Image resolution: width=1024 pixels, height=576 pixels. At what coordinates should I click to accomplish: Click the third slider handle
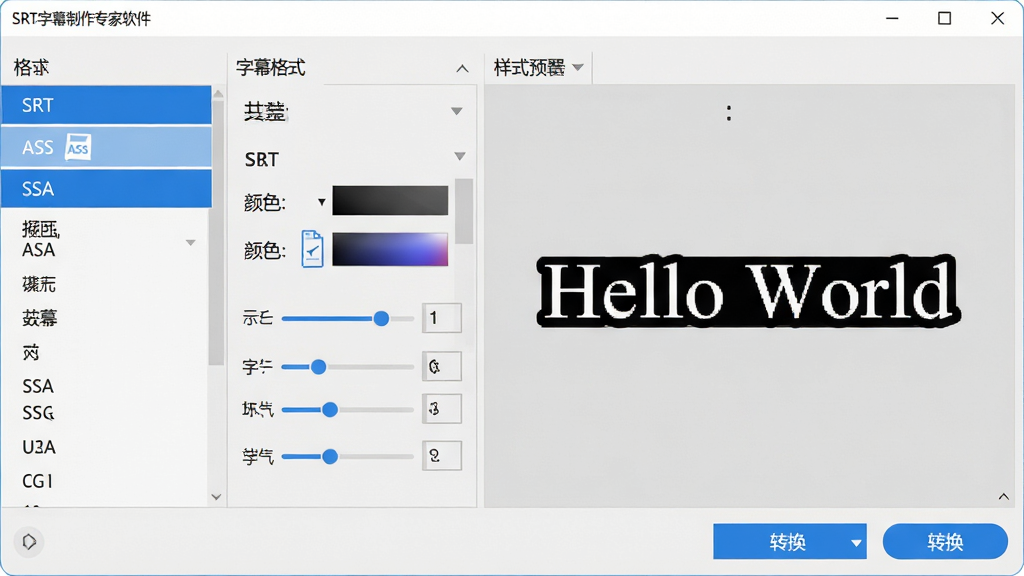click(x=330, y=409)
